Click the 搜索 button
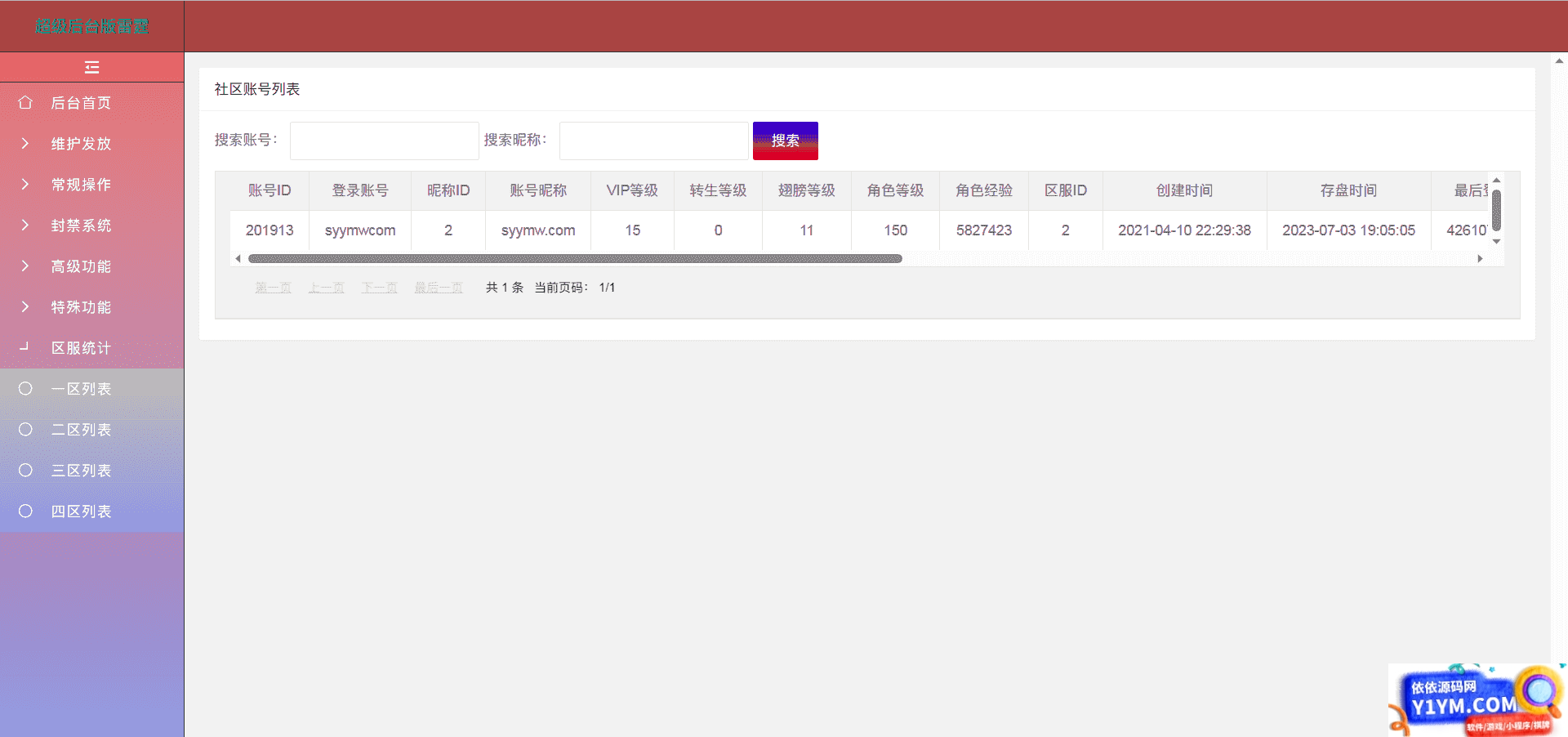The width and height of the screenshot is (1568, 737). click(785, 141)
